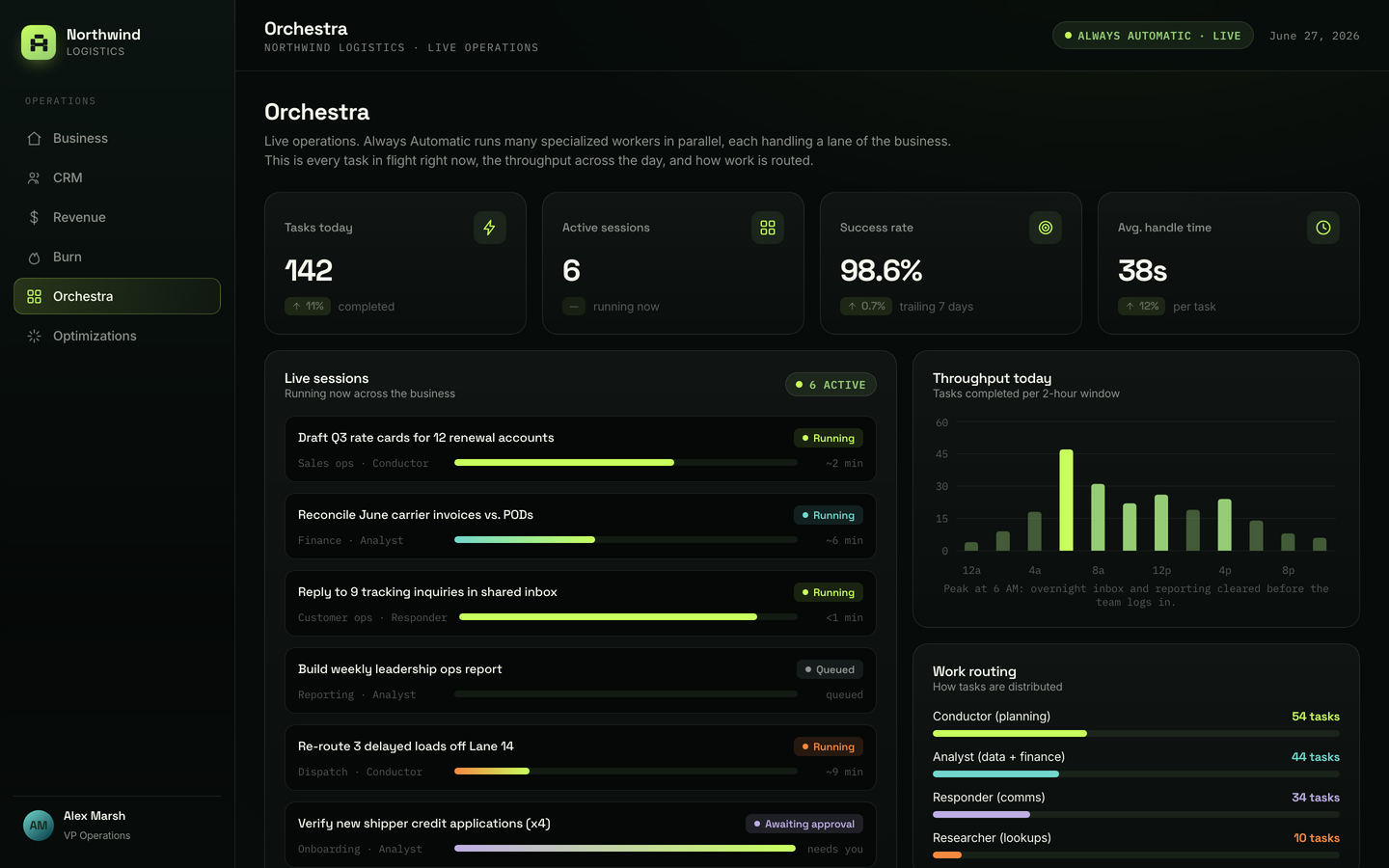This screenshot has width=1389, height=868.
Task: Click the Always Automatic Live status pill
Action: pyautogui.click(x=1153, y=36)
